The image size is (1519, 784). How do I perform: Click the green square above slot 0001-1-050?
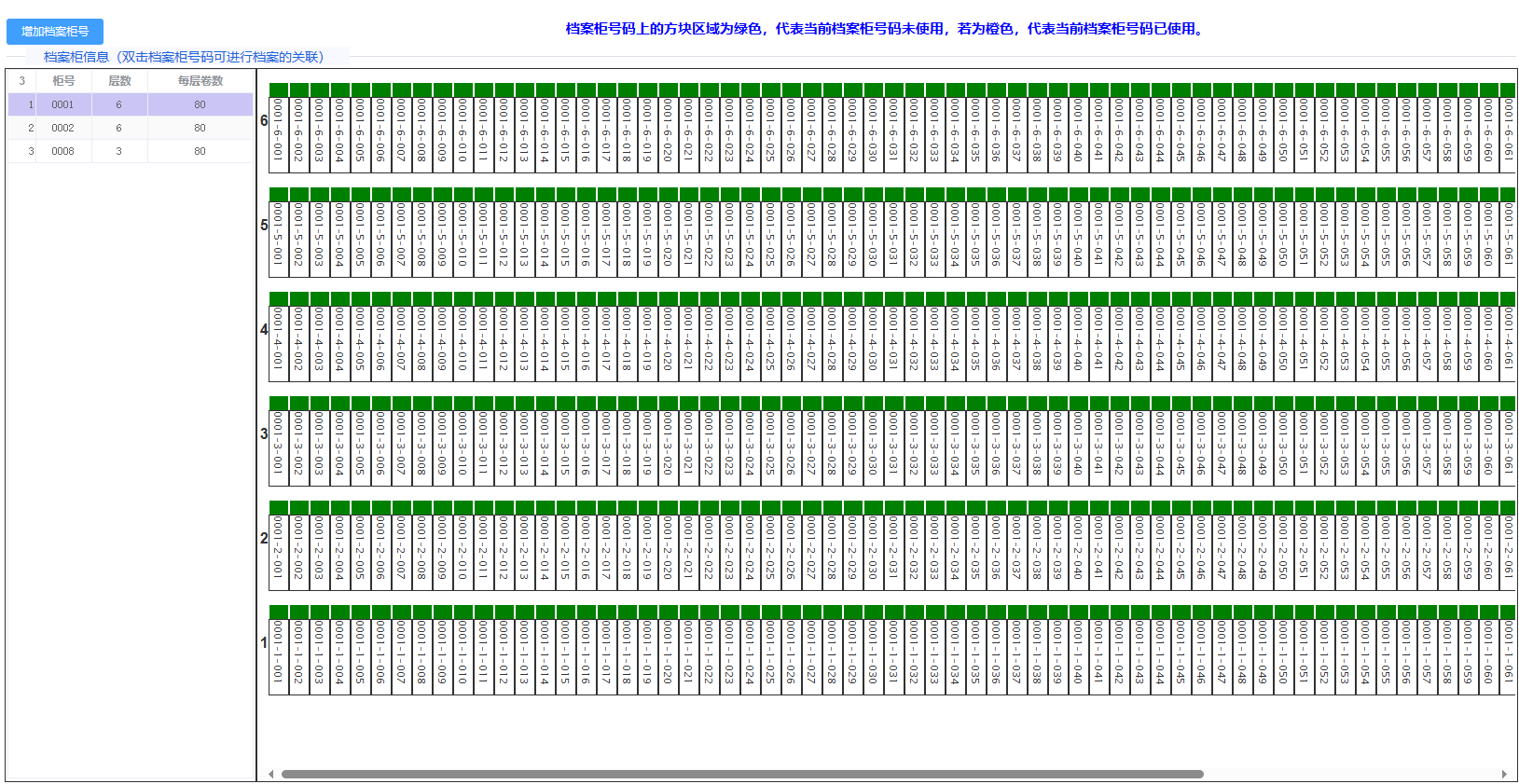pyautogui.click(x=1283, y=612)
